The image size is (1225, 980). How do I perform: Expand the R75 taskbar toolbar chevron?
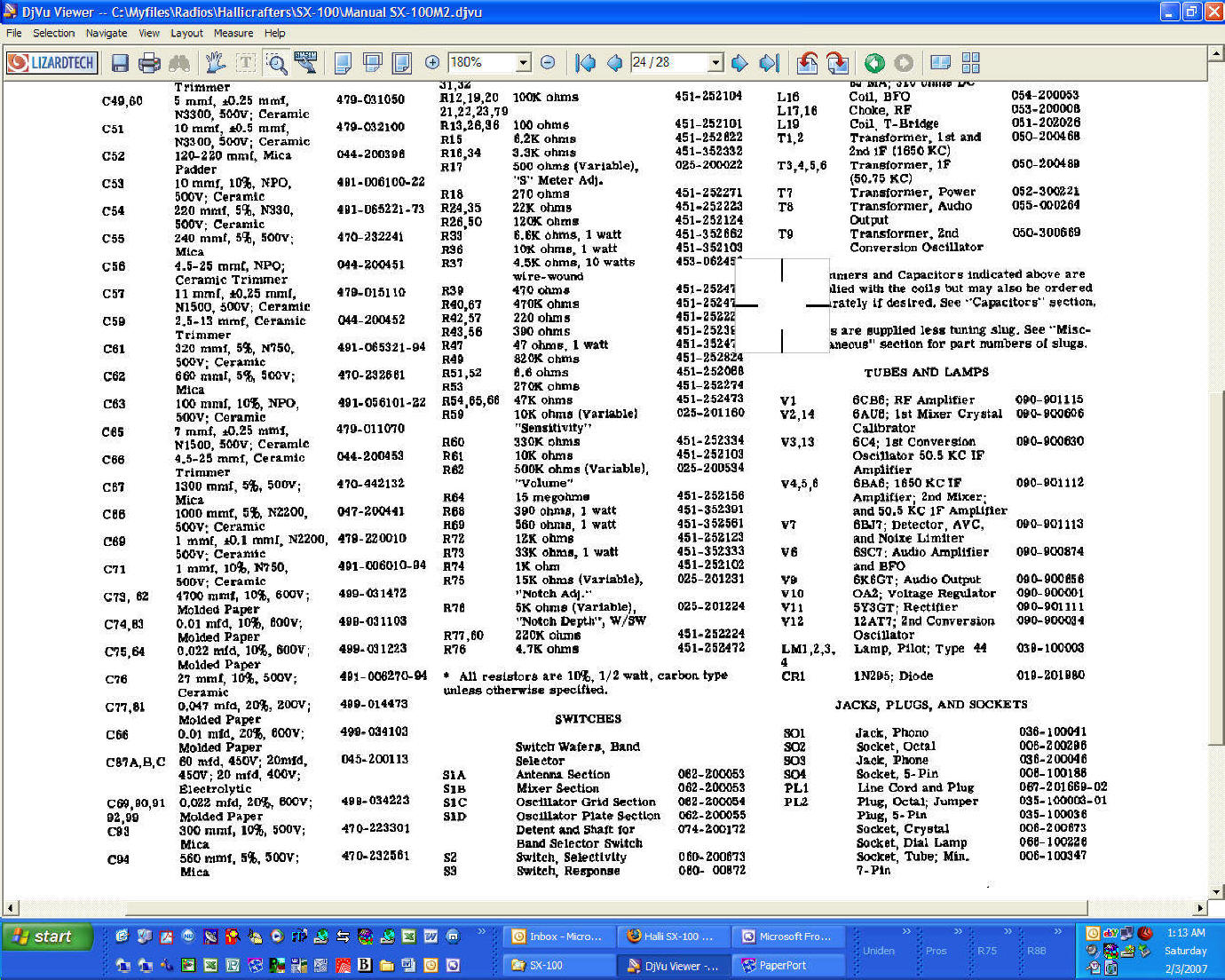tap(1008, 931)
